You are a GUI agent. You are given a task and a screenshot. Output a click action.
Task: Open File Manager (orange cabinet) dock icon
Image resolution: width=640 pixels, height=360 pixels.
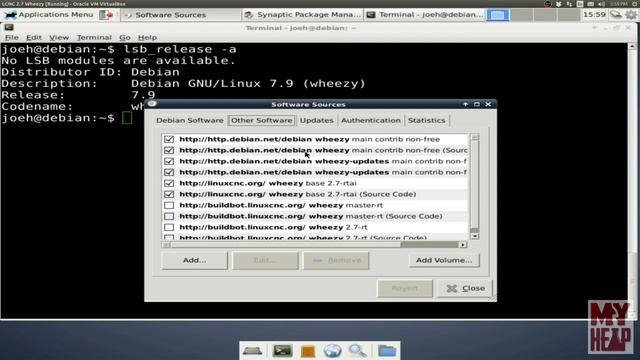(308, 351)
